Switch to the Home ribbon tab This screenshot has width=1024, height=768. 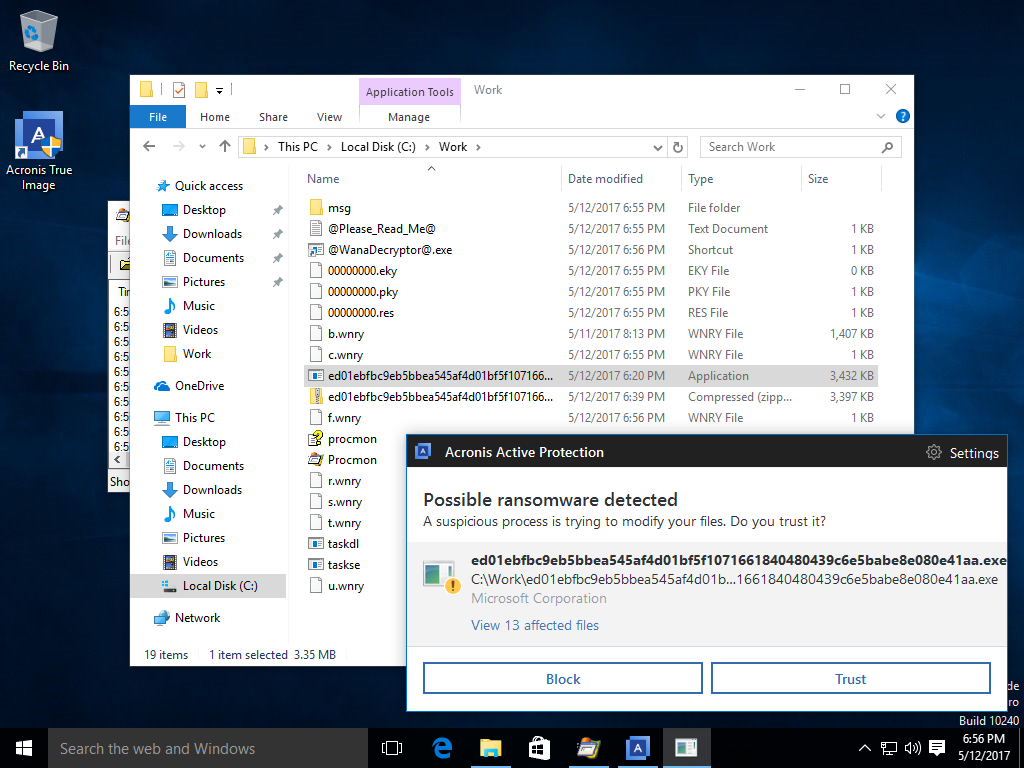click(x=215, y=117)
